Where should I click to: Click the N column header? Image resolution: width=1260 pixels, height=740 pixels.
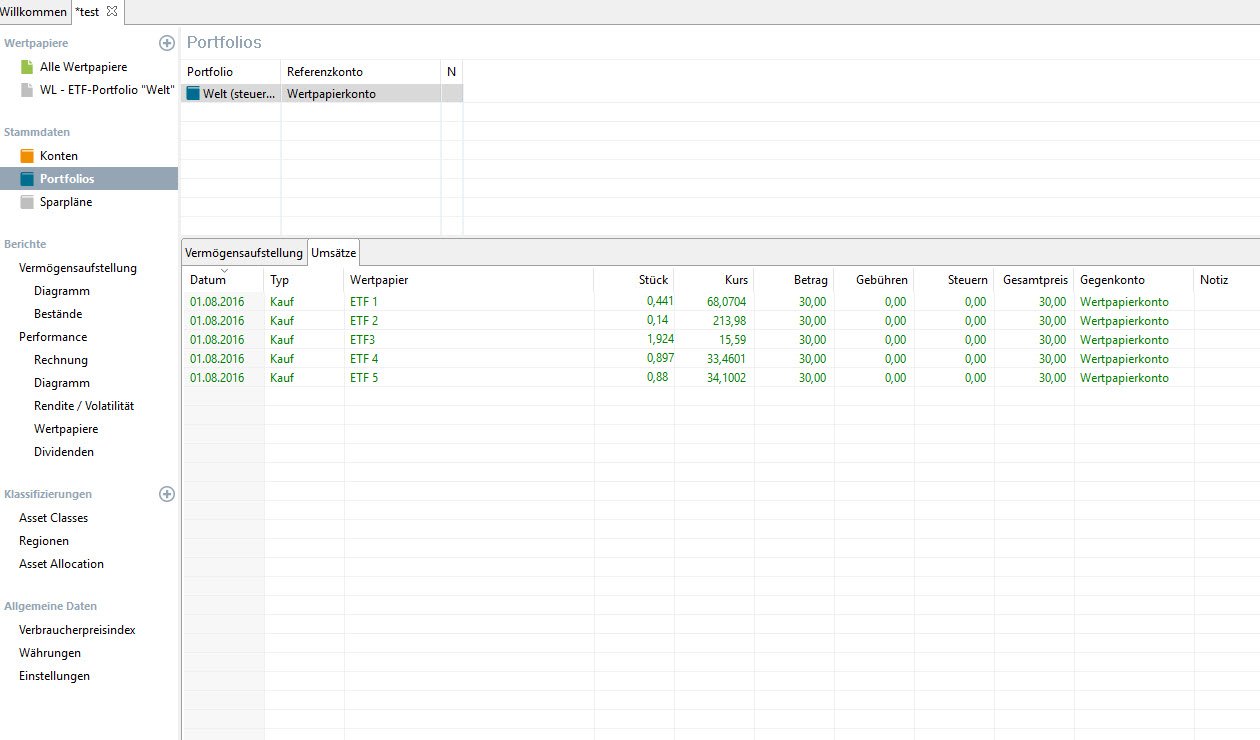[452, 72]
